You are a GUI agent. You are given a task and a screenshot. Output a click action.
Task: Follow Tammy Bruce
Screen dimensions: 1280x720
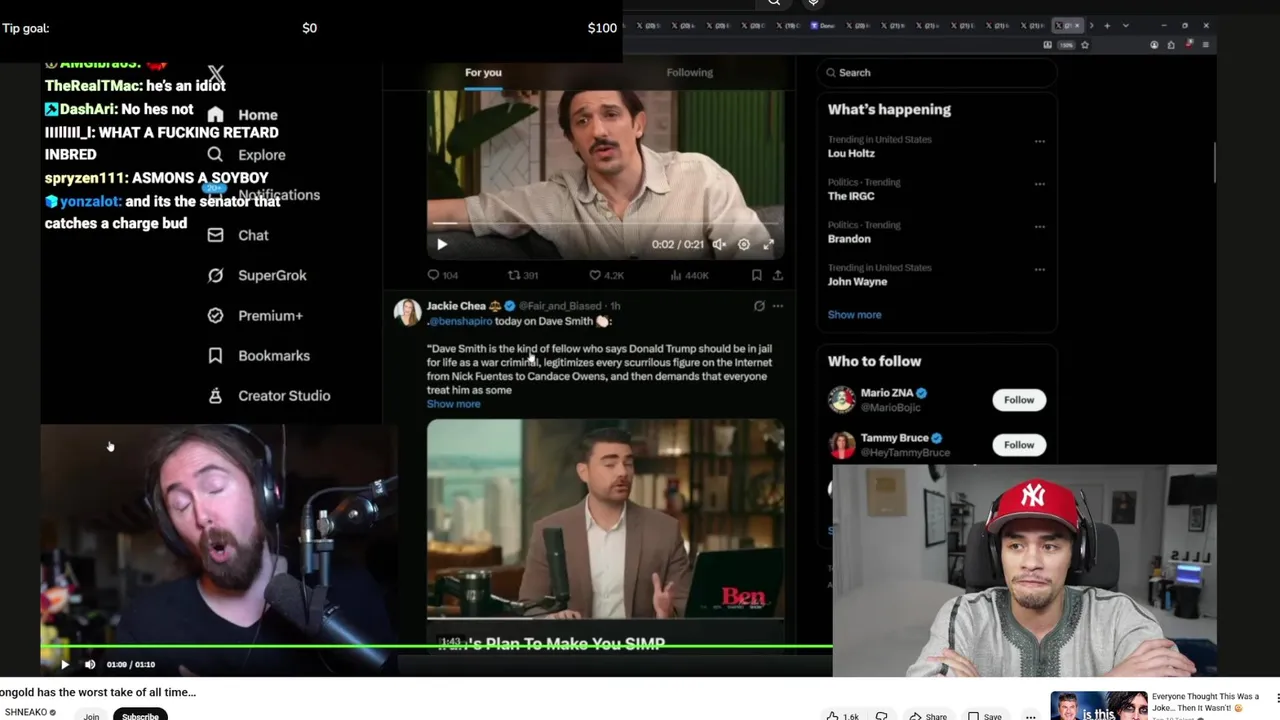[x=1019, y=444]
